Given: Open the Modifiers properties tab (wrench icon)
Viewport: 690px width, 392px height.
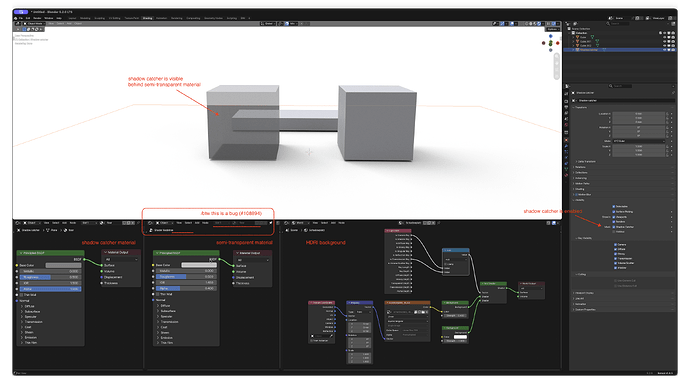Looking at the screenshot, I should coord(566,146).
